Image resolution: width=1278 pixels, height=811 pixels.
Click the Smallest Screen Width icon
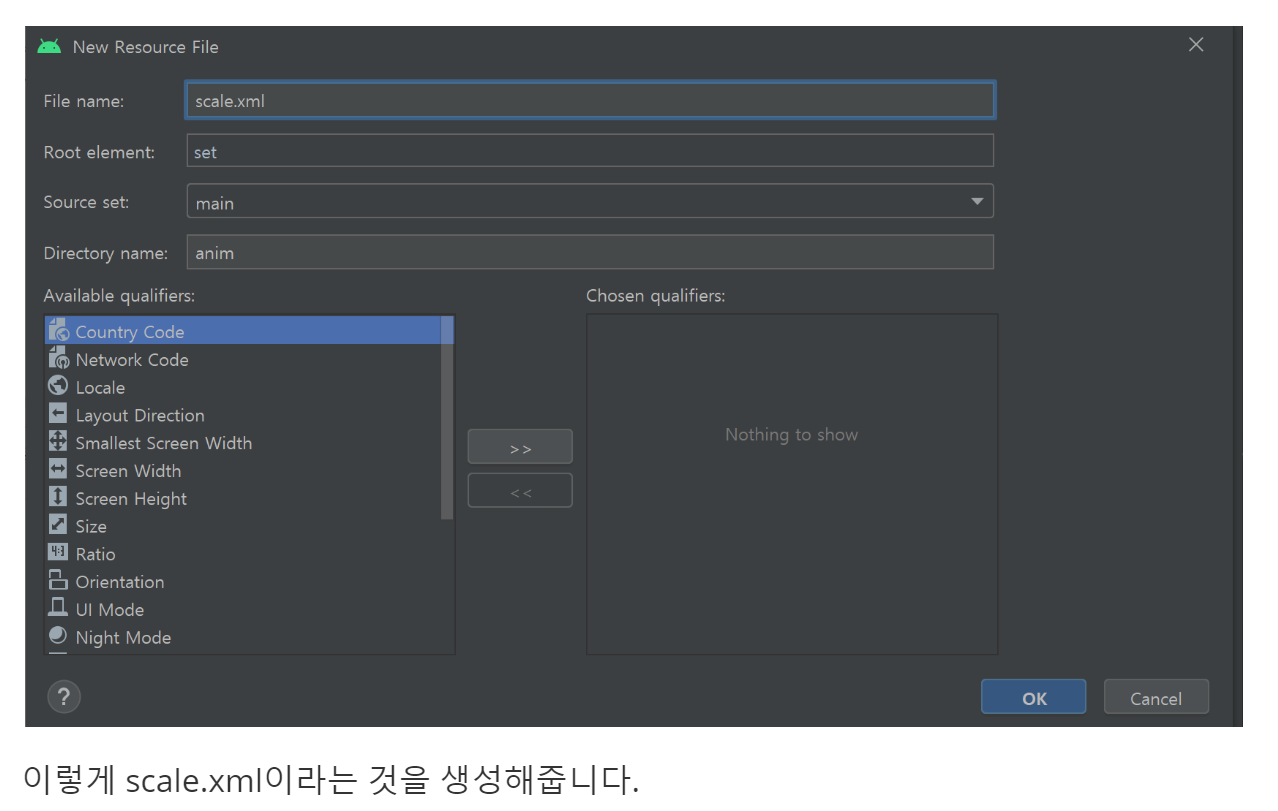[58, 442]
